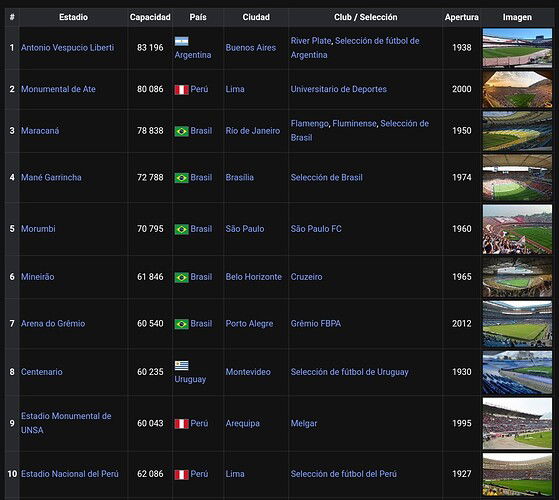
Task: Open the Morumbi stadium link
Action: pyautogui.click(x=38, y=229)
